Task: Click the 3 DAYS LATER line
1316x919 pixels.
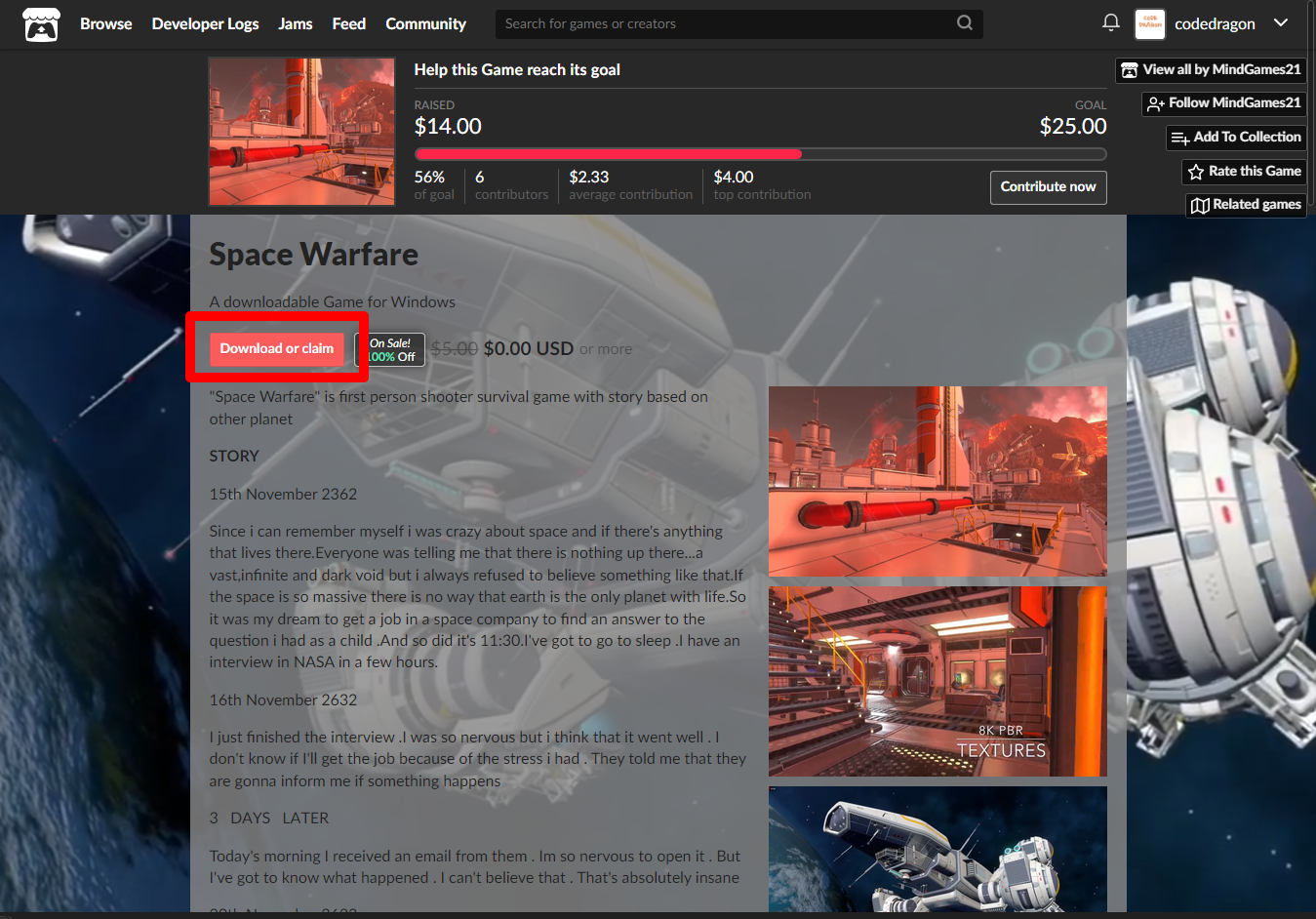Action: pos(269,818)
